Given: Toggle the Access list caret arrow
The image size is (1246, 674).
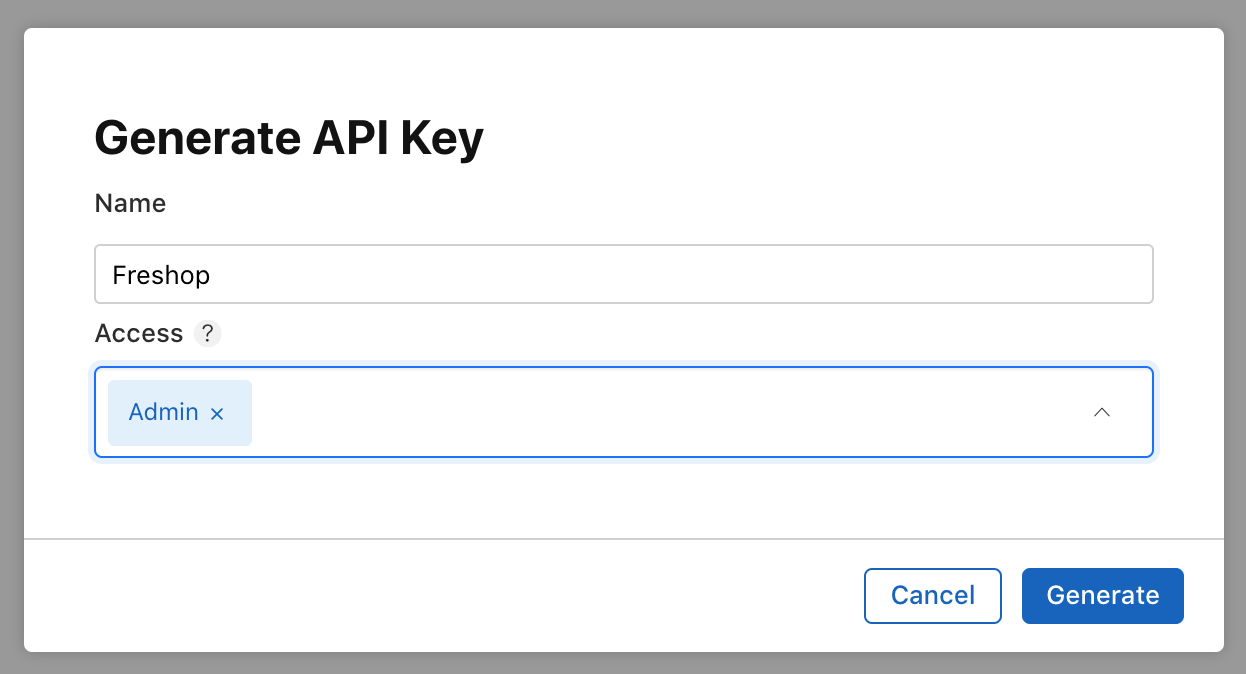Looking at the screenshot, I should (x=1102, y=412).
